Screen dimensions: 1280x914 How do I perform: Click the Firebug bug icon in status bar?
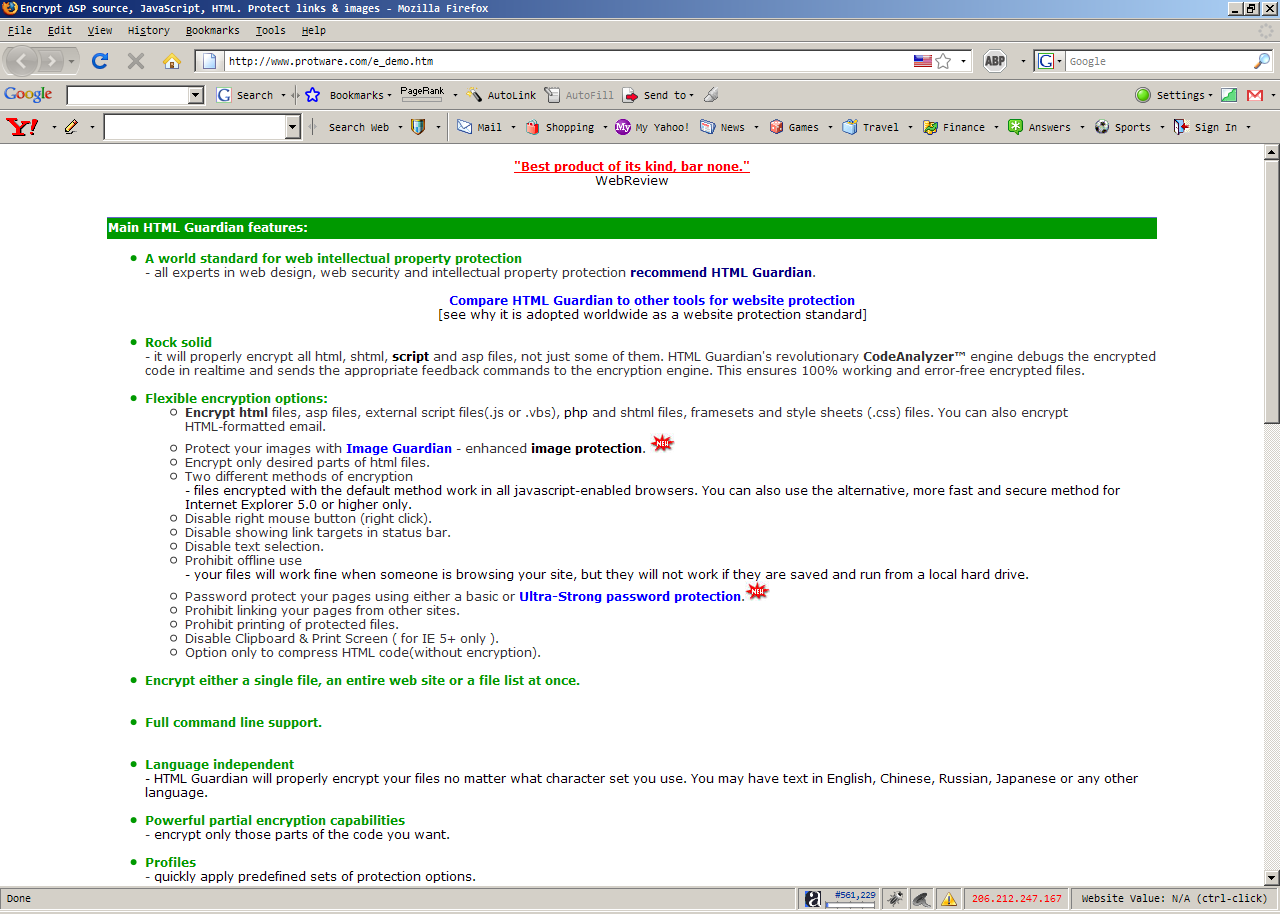pos(895,898)
